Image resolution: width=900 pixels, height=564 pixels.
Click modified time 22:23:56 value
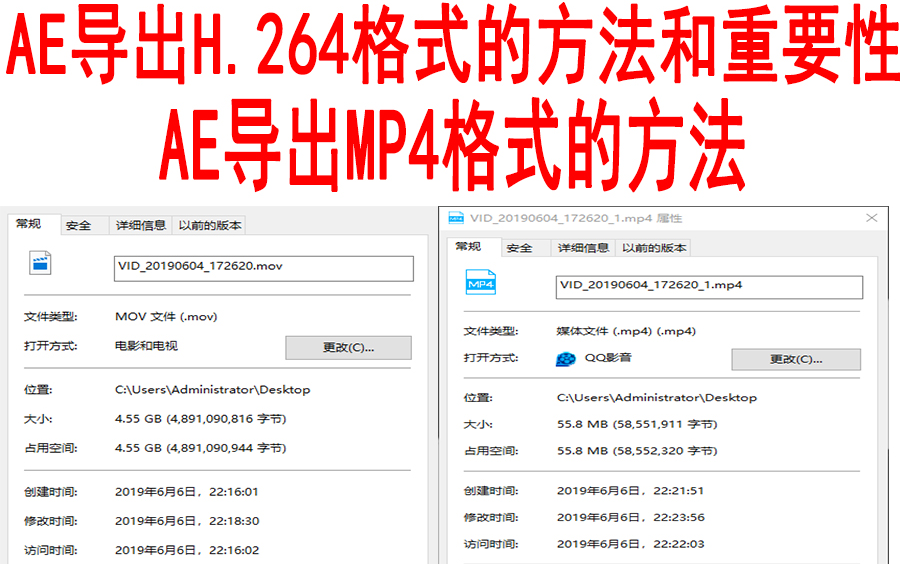coord(631,518)
